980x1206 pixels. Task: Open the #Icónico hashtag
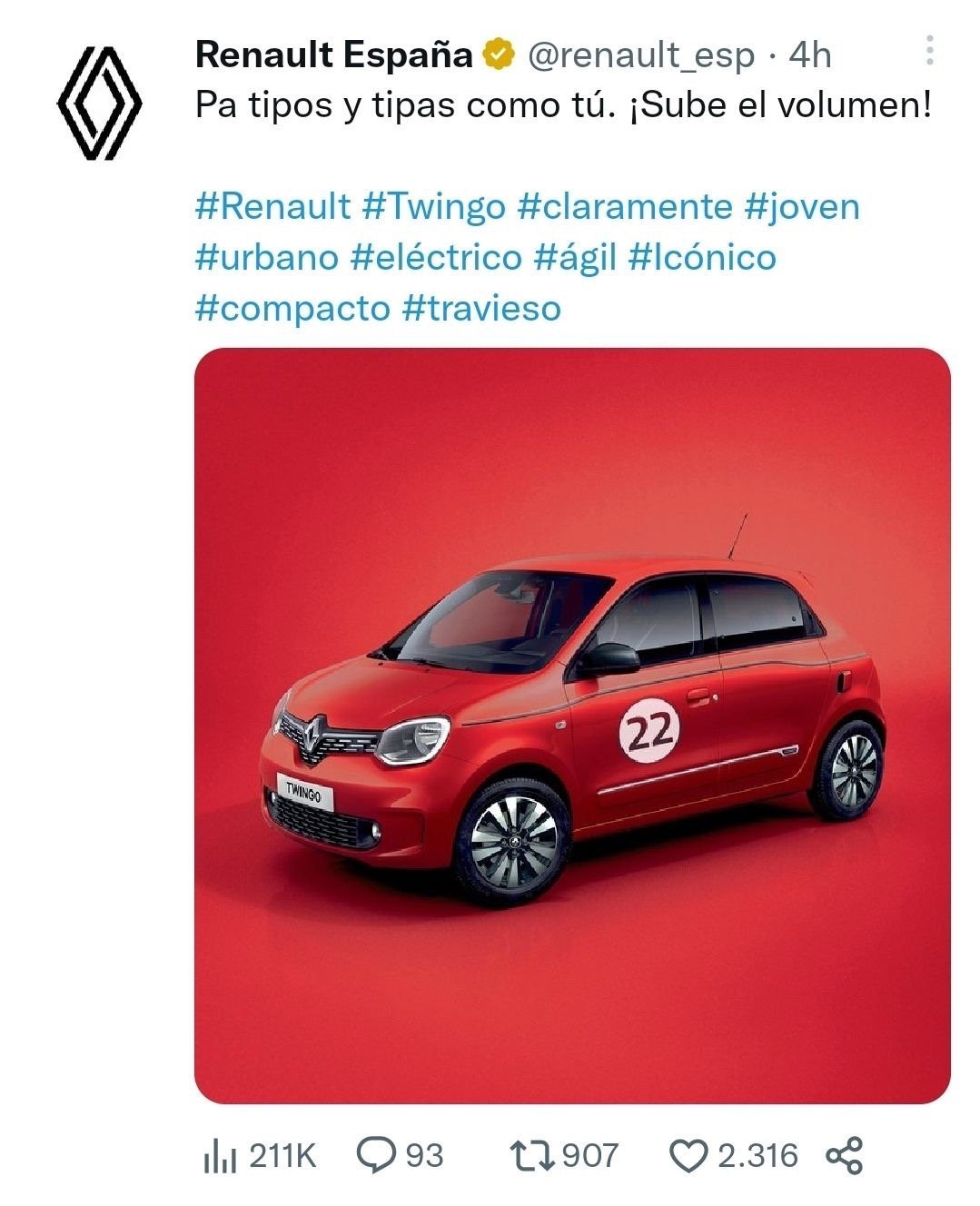[702, 257]
